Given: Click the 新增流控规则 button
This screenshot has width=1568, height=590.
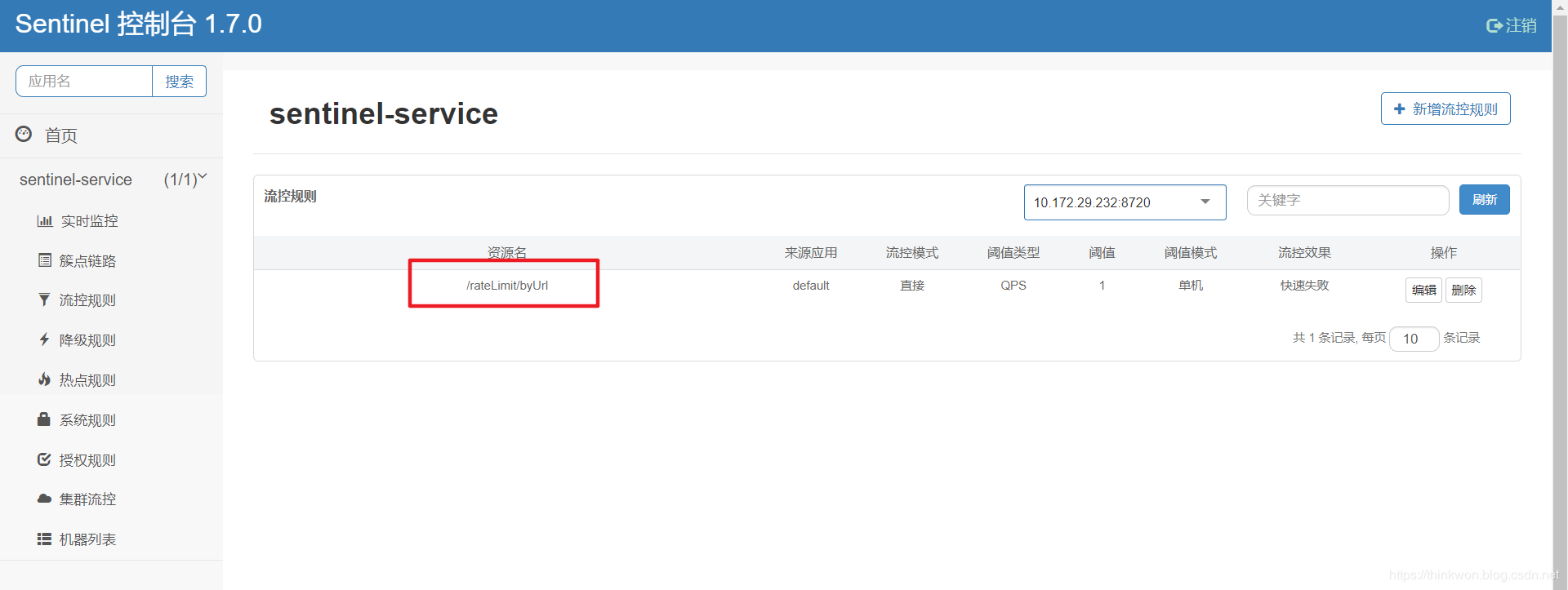Looking at the screenshot, I should [1445, 109].
